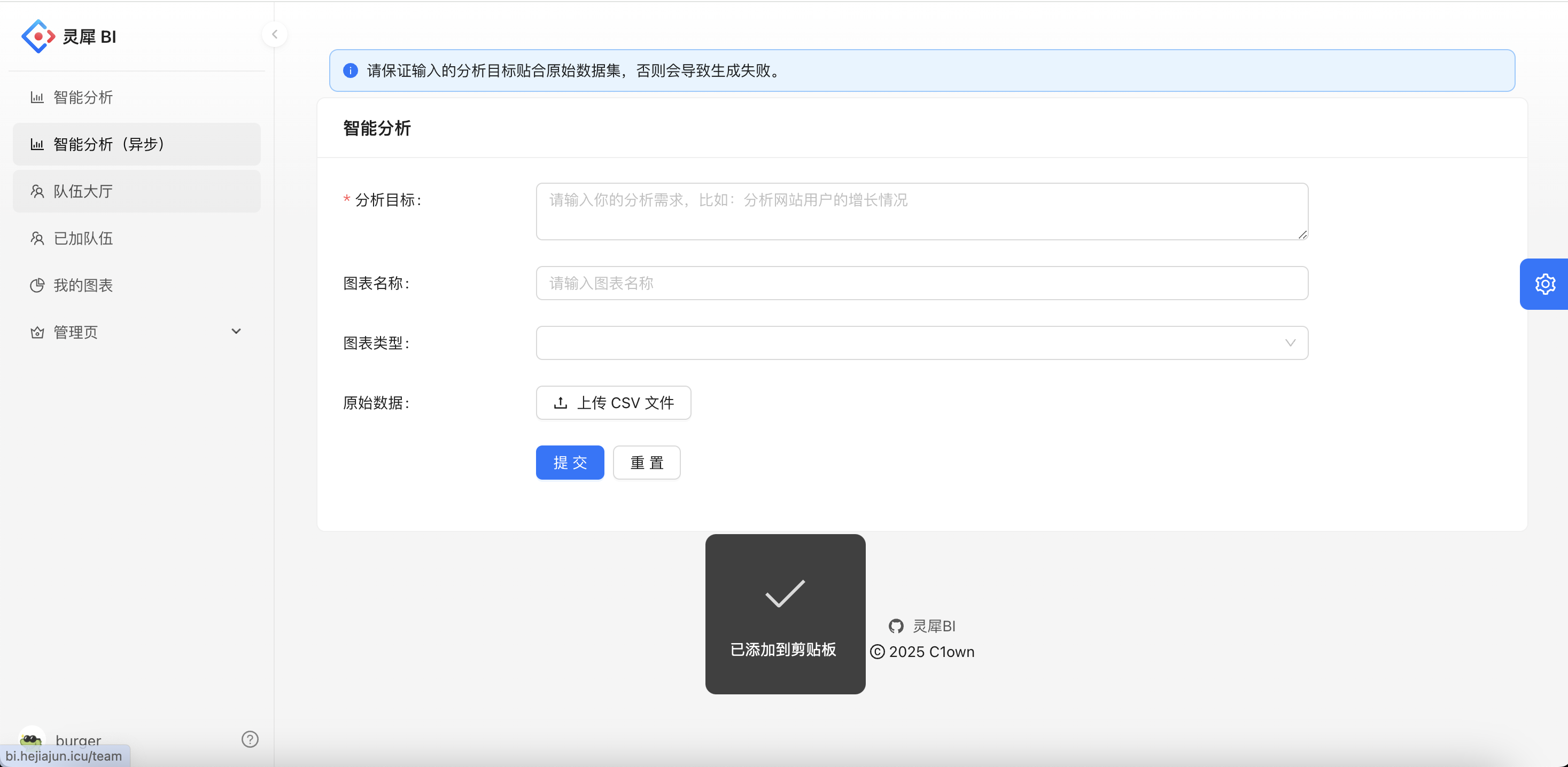Click the help question mark icon
The image size is (1568, 767).
click(250, 739)
